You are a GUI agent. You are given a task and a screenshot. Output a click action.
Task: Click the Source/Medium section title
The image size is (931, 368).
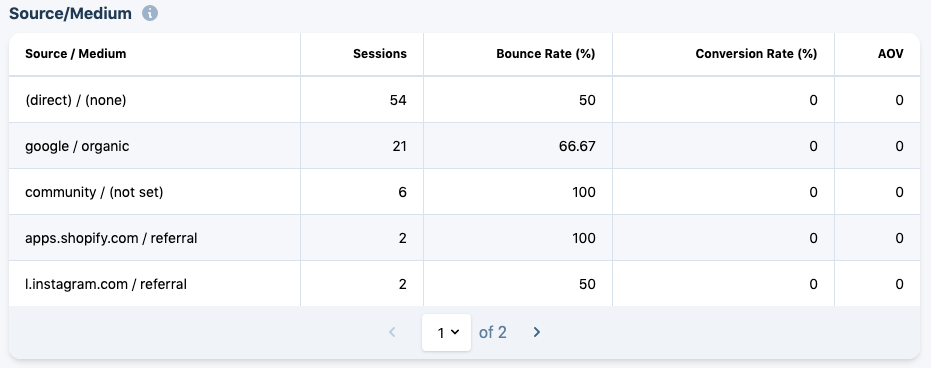point(70,13)
